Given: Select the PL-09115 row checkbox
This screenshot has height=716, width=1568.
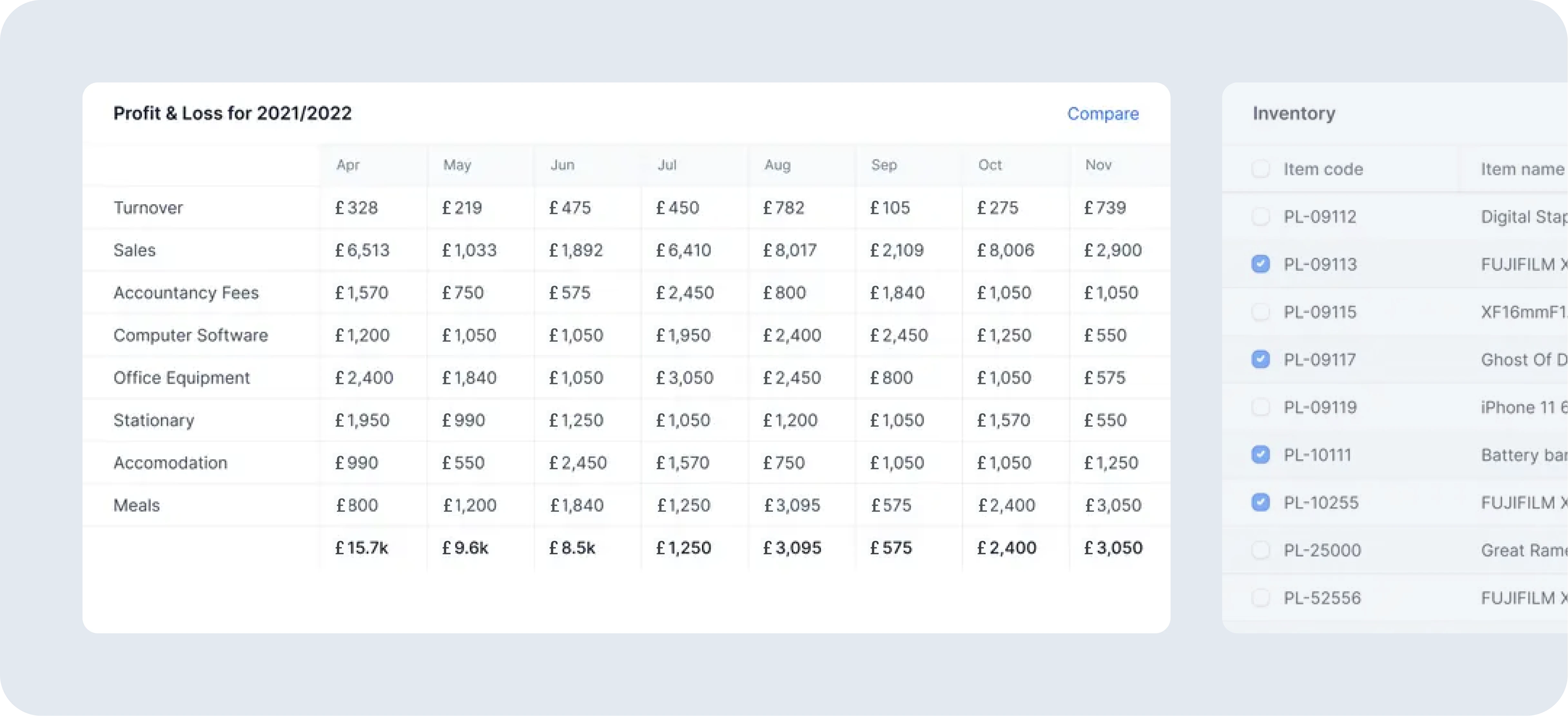Looking at the screenshot, I should 1261,311.
